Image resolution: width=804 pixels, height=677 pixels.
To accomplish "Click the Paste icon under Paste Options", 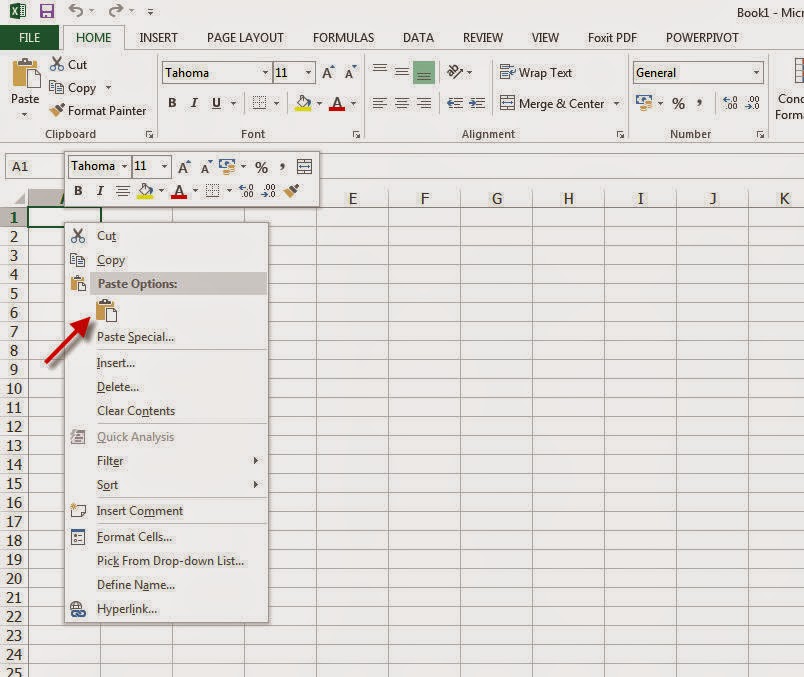I will pos(106,310).
